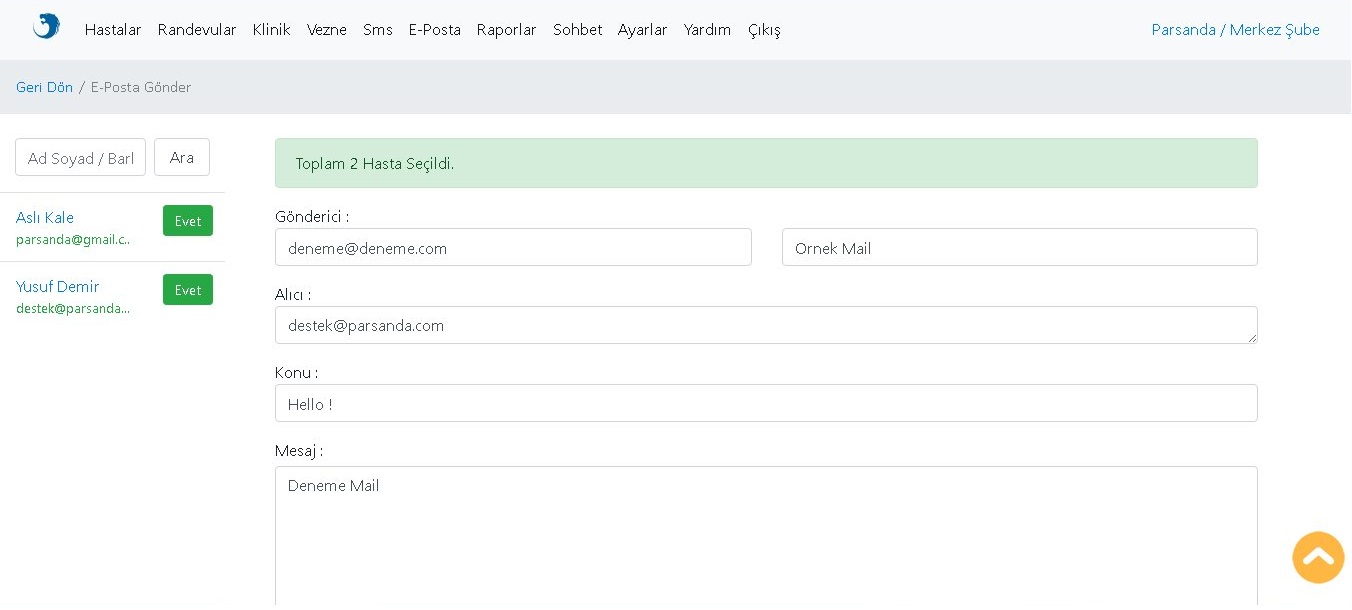This screenshot has width=1352, height=610.
Task: Focus the Ad Soyad search field
Action: click(x=81, y=157)
